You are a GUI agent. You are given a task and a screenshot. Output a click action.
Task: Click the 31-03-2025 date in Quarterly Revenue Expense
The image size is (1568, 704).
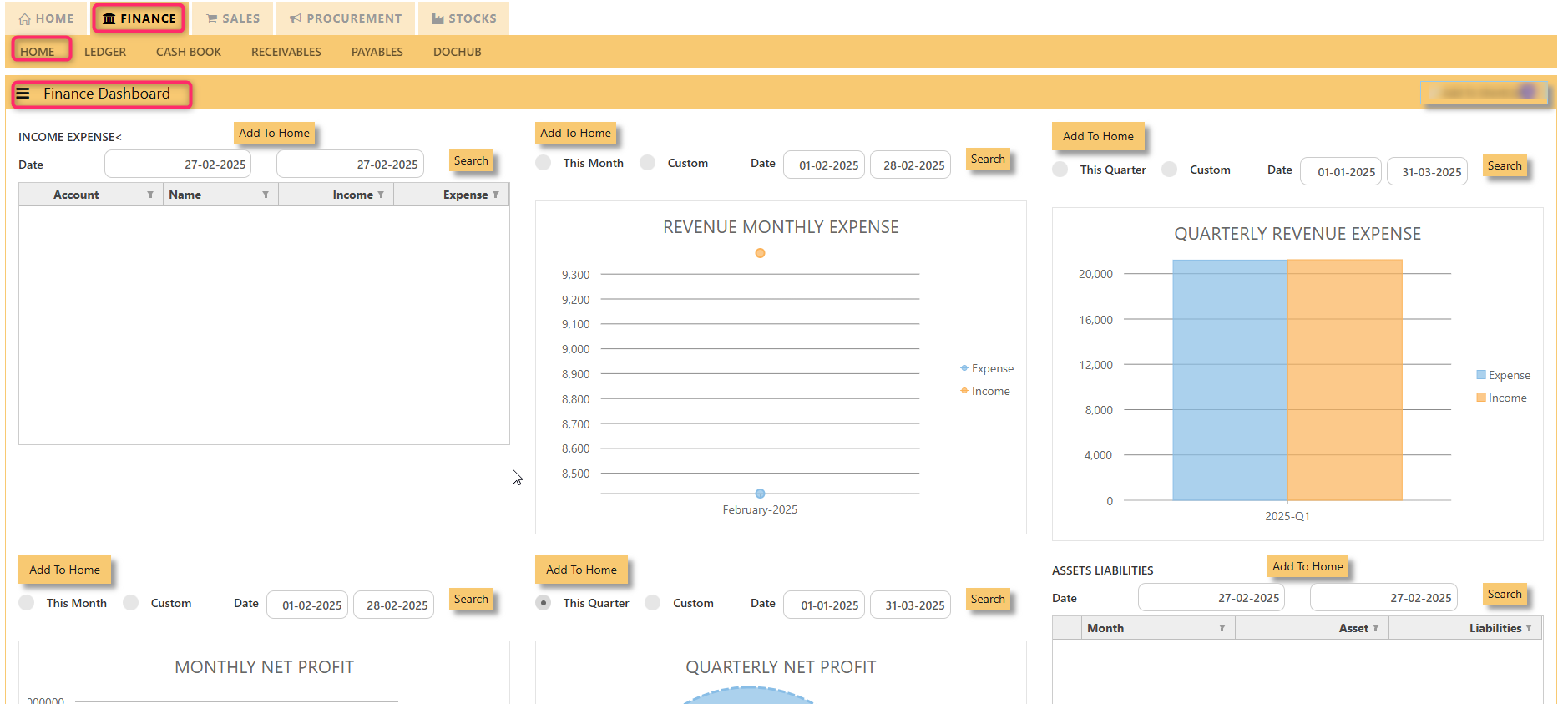click(x=1427, y=171)
